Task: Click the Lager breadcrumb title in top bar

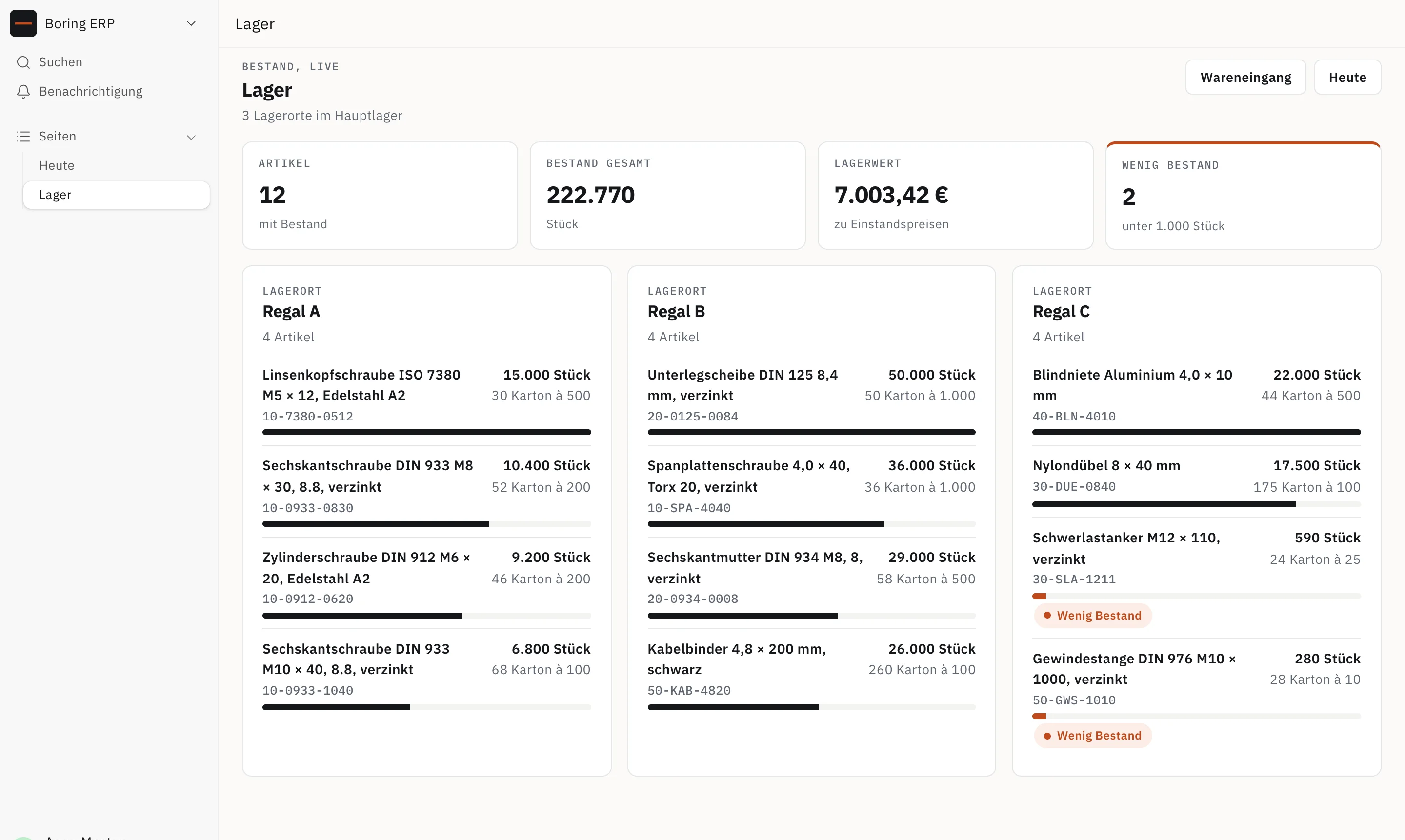Action: point(255,24)
